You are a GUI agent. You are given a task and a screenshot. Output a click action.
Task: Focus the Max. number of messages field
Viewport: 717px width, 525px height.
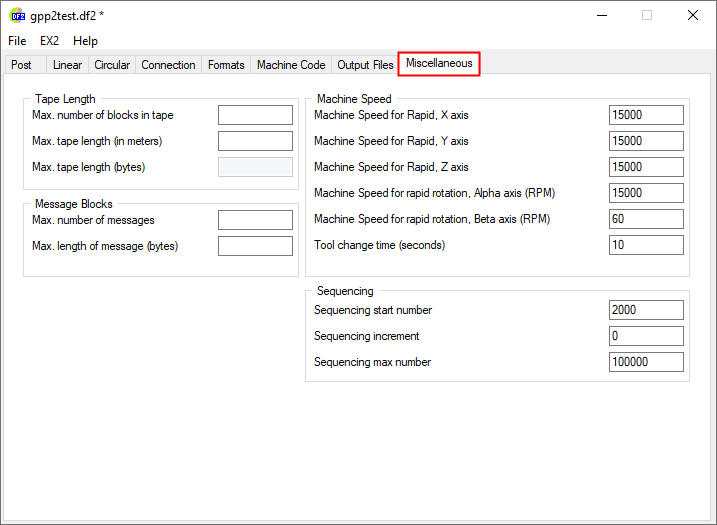coord(255,220)
